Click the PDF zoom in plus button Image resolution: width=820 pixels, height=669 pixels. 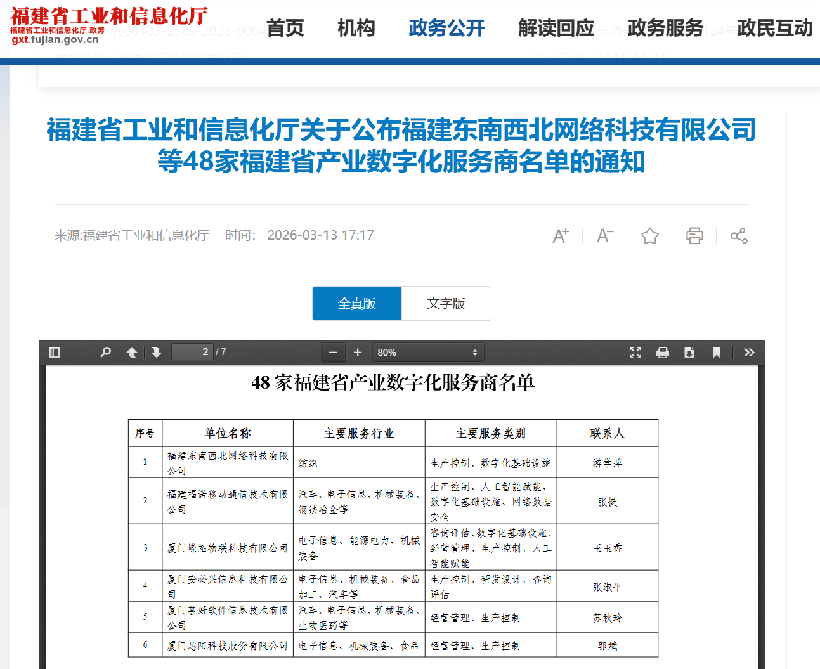click(358, 352)
